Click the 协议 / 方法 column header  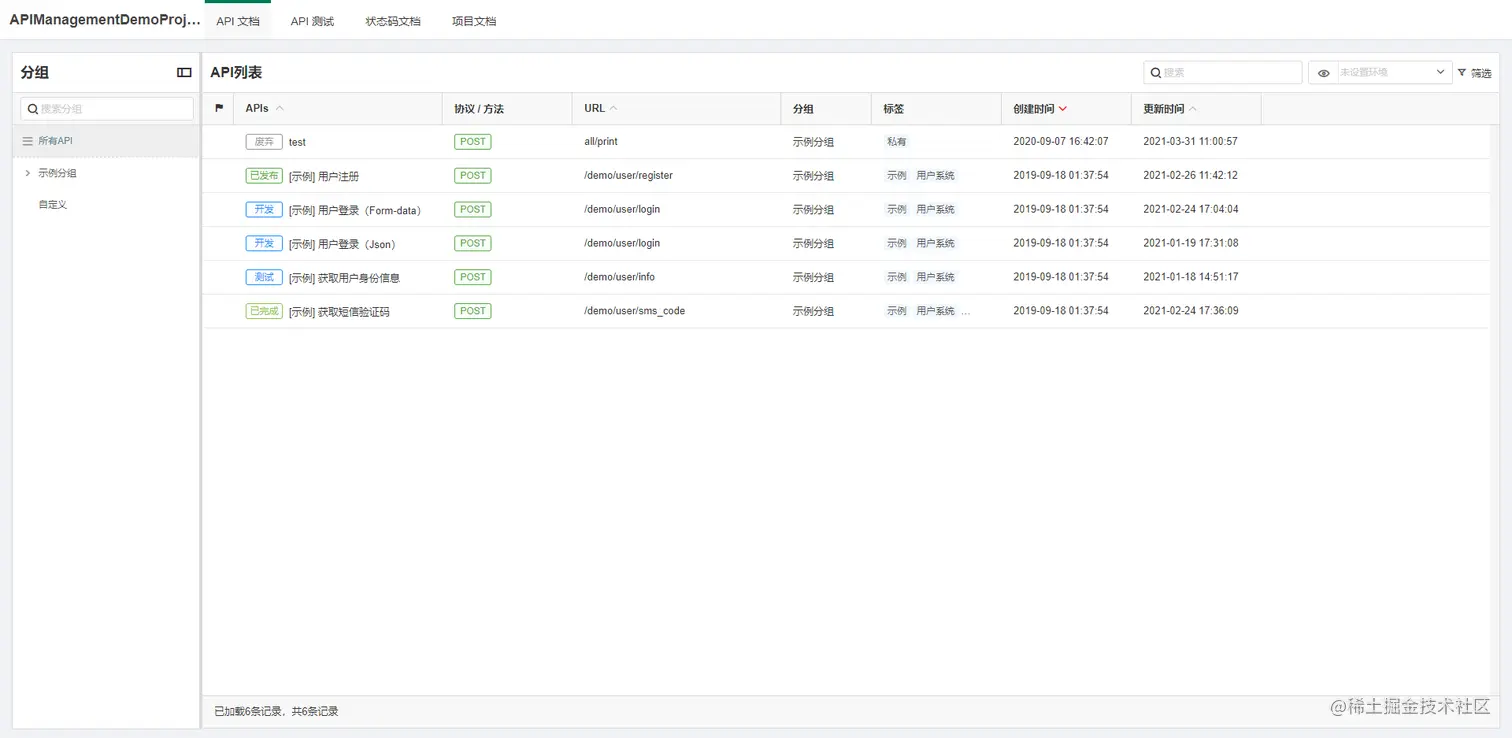coord(479,109)
